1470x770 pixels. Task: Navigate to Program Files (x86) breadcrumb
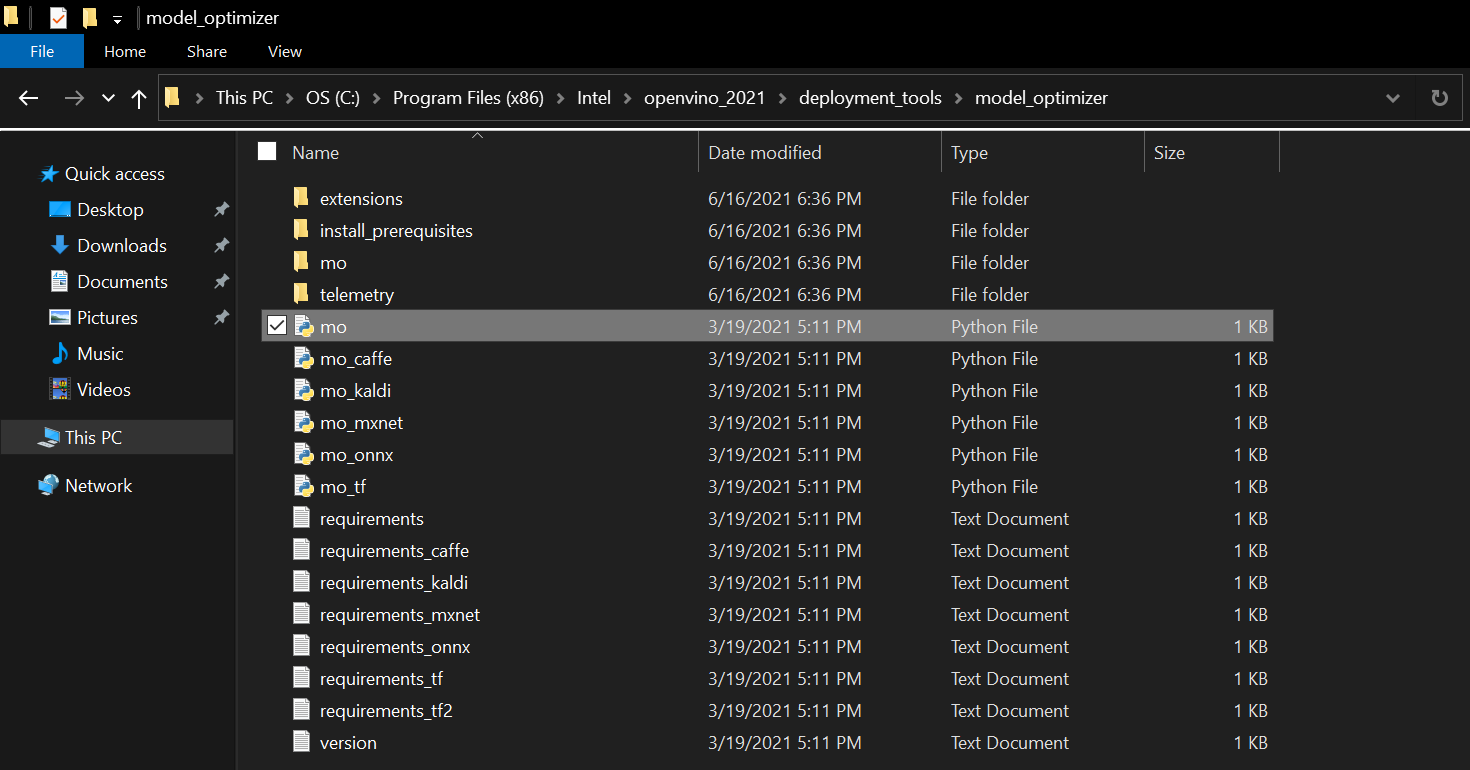click(x=468, y=98)
